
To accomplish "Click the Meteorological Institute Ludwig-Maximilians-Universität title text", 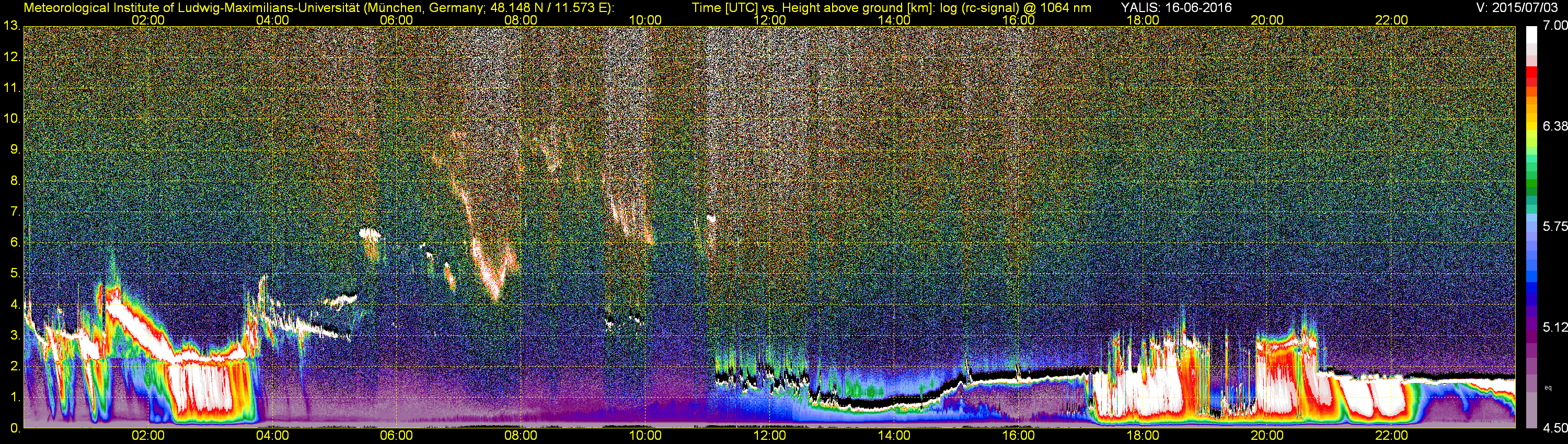I will [x=318, y=8].
